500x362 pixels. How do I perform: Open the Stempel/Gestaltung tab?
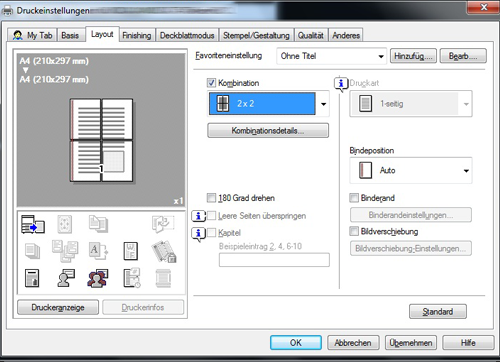click(256, 35)
